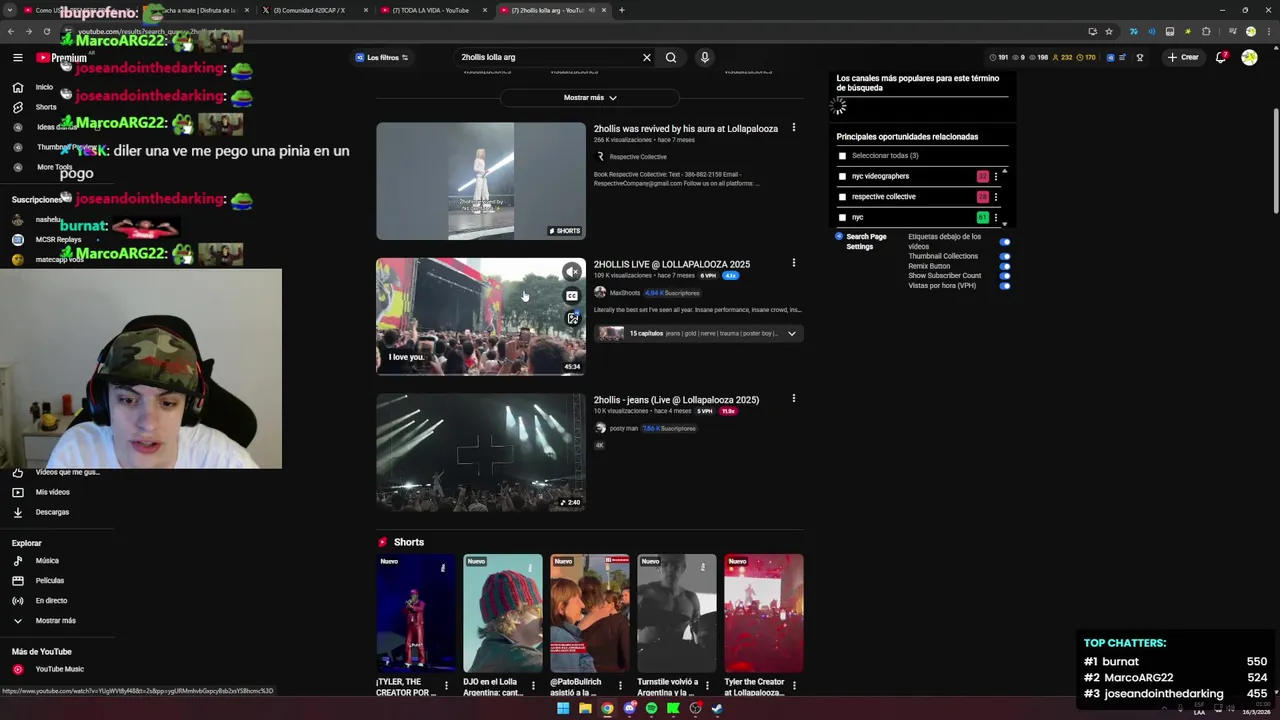Screen dimensions: 1280x720
Task: Check the 'nyc' keyword checkbox
Action: [842, 217]
